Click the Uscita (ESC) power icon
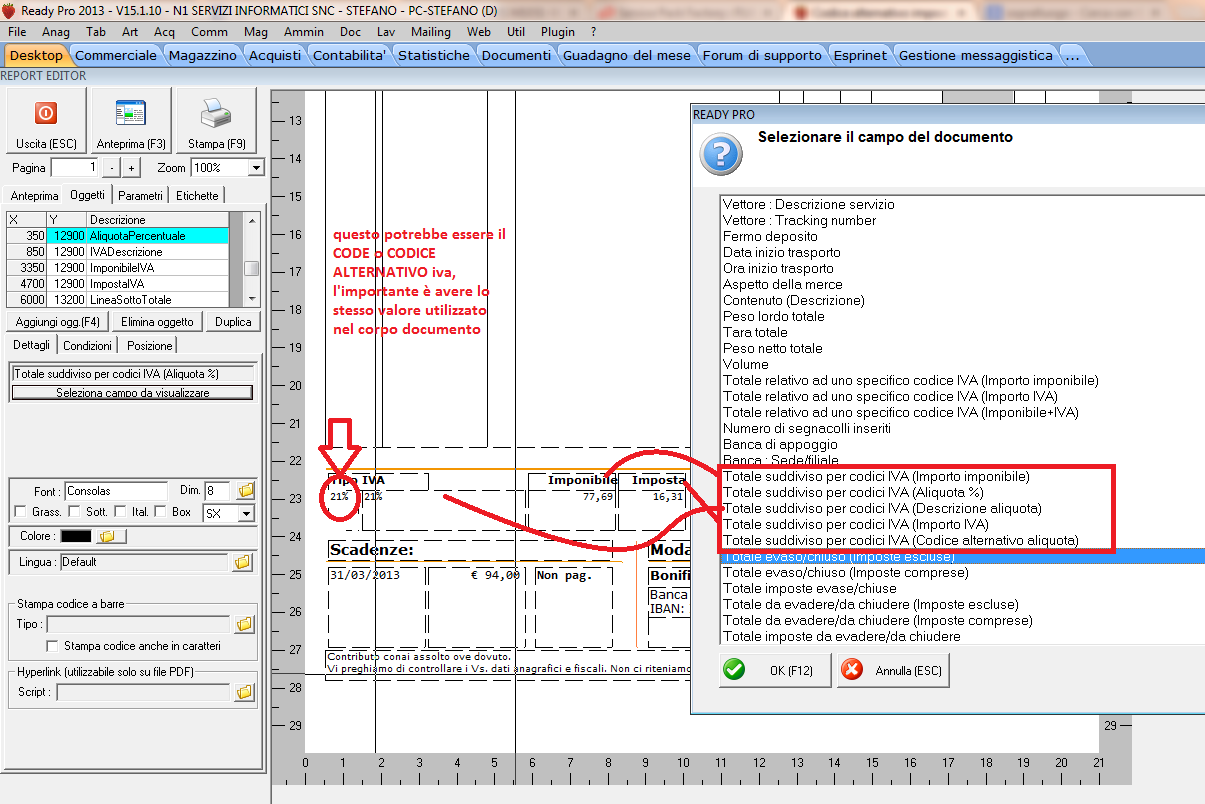This screenshot has height=804, width=1205. (46, 113)
